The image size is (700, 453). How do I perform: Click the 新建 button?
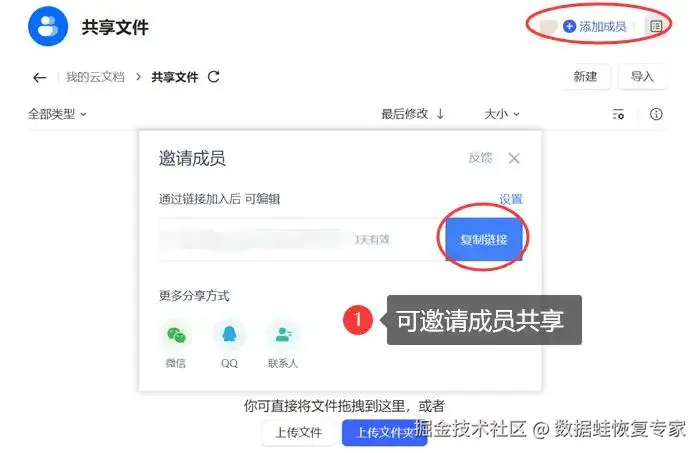pyautogui.click(x=585, y=77)
